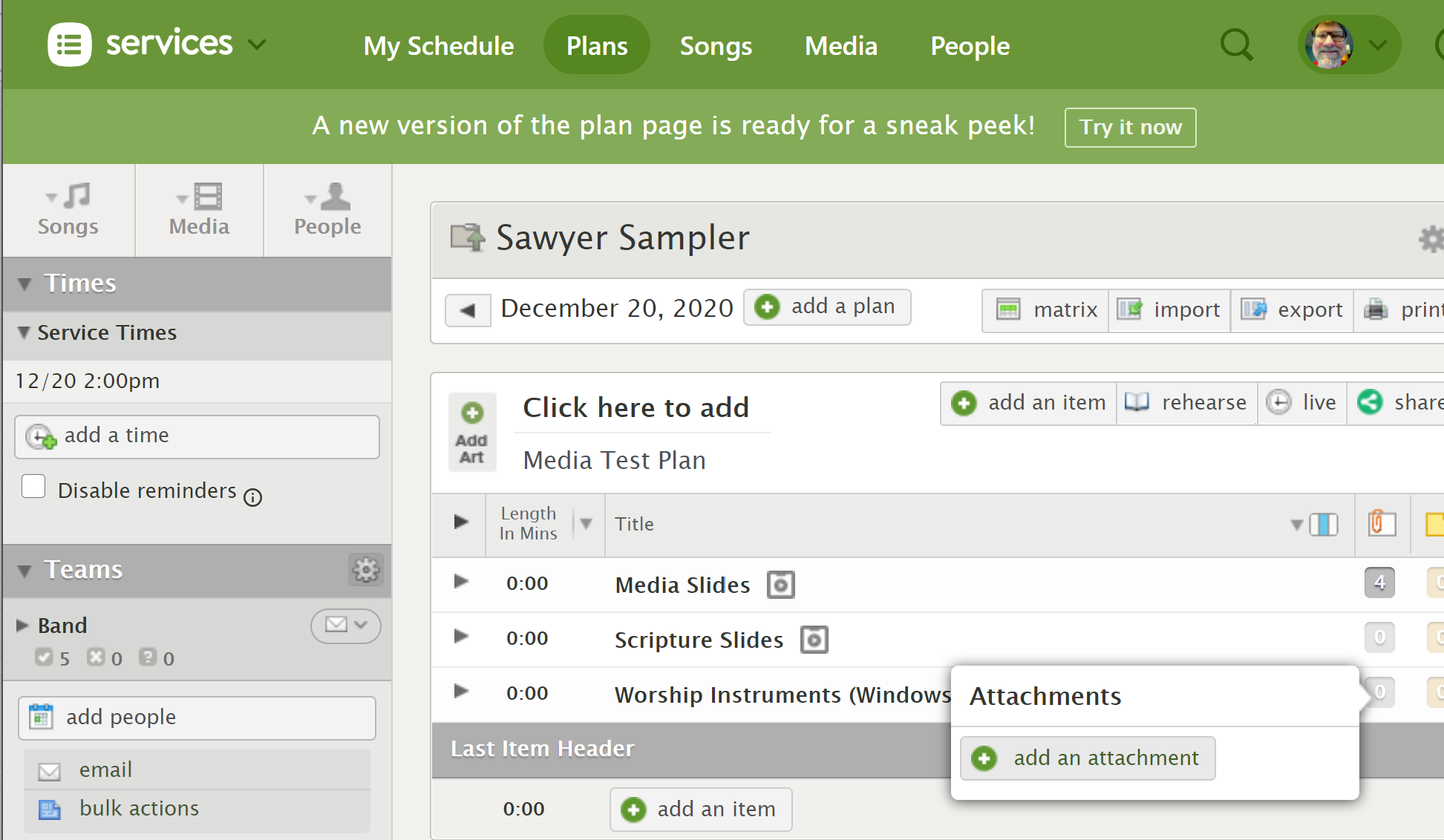Click the plan title placeholder field
The width and height of the screenshot is (1444, 840).
tap(636, 407)
